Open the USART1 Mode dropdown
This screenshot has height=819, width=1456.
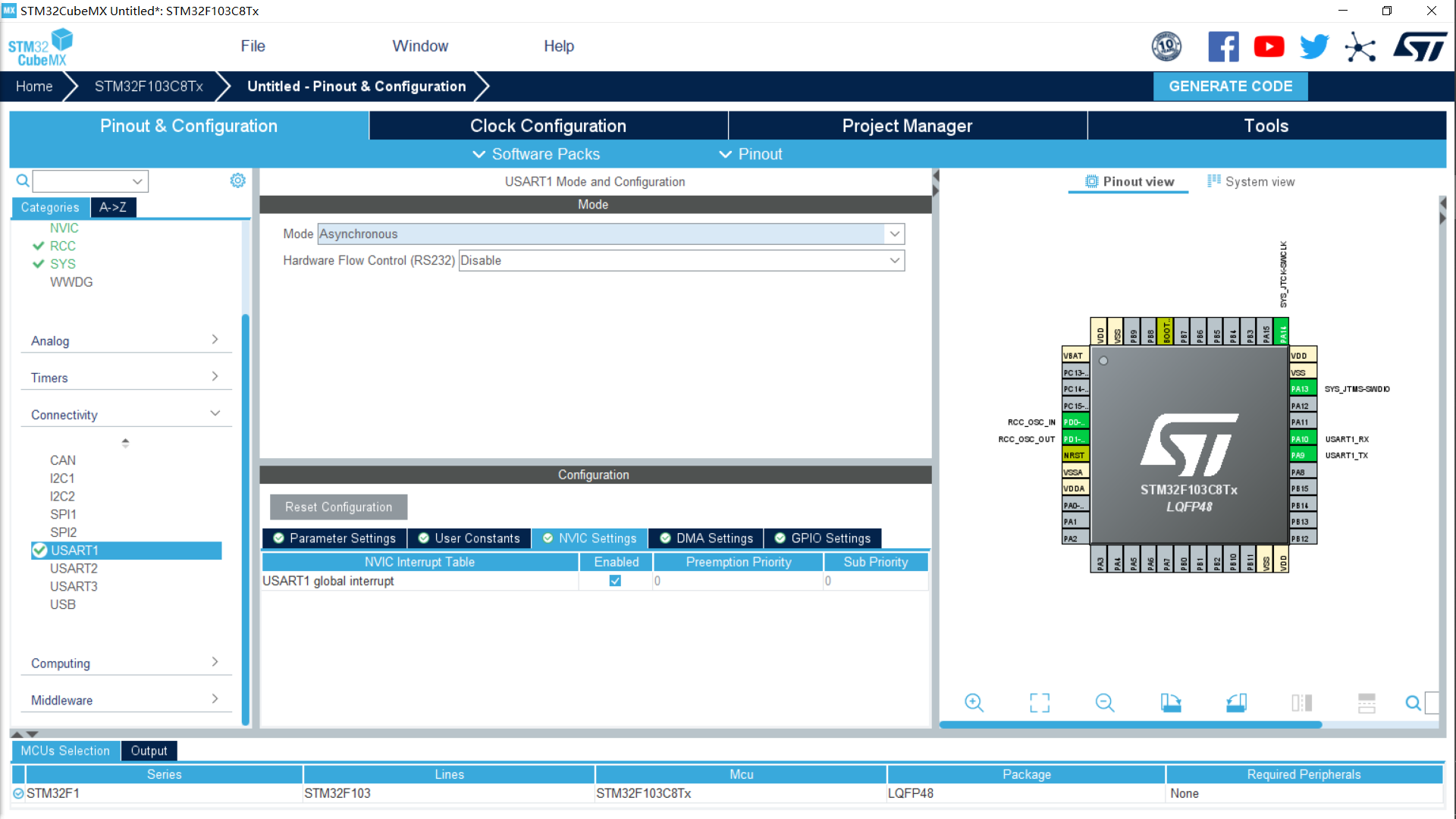(611, 234)
